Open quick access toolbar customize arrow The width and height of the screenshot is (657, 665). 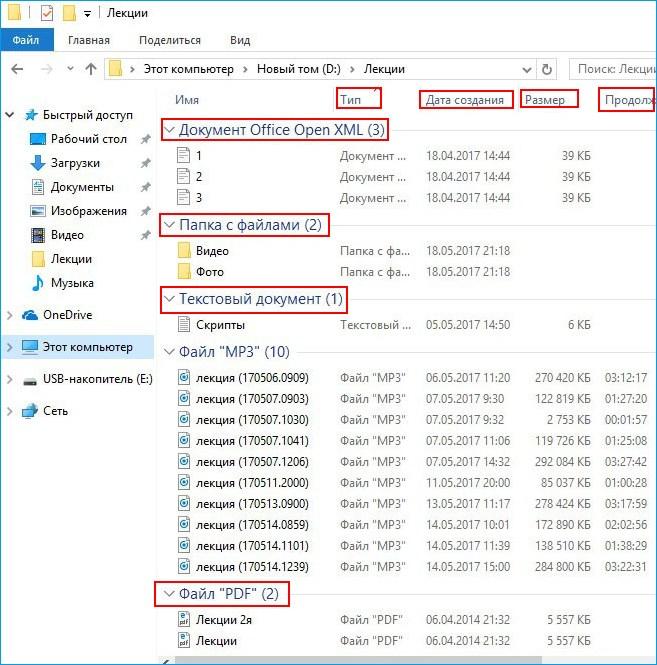point(87,14)
